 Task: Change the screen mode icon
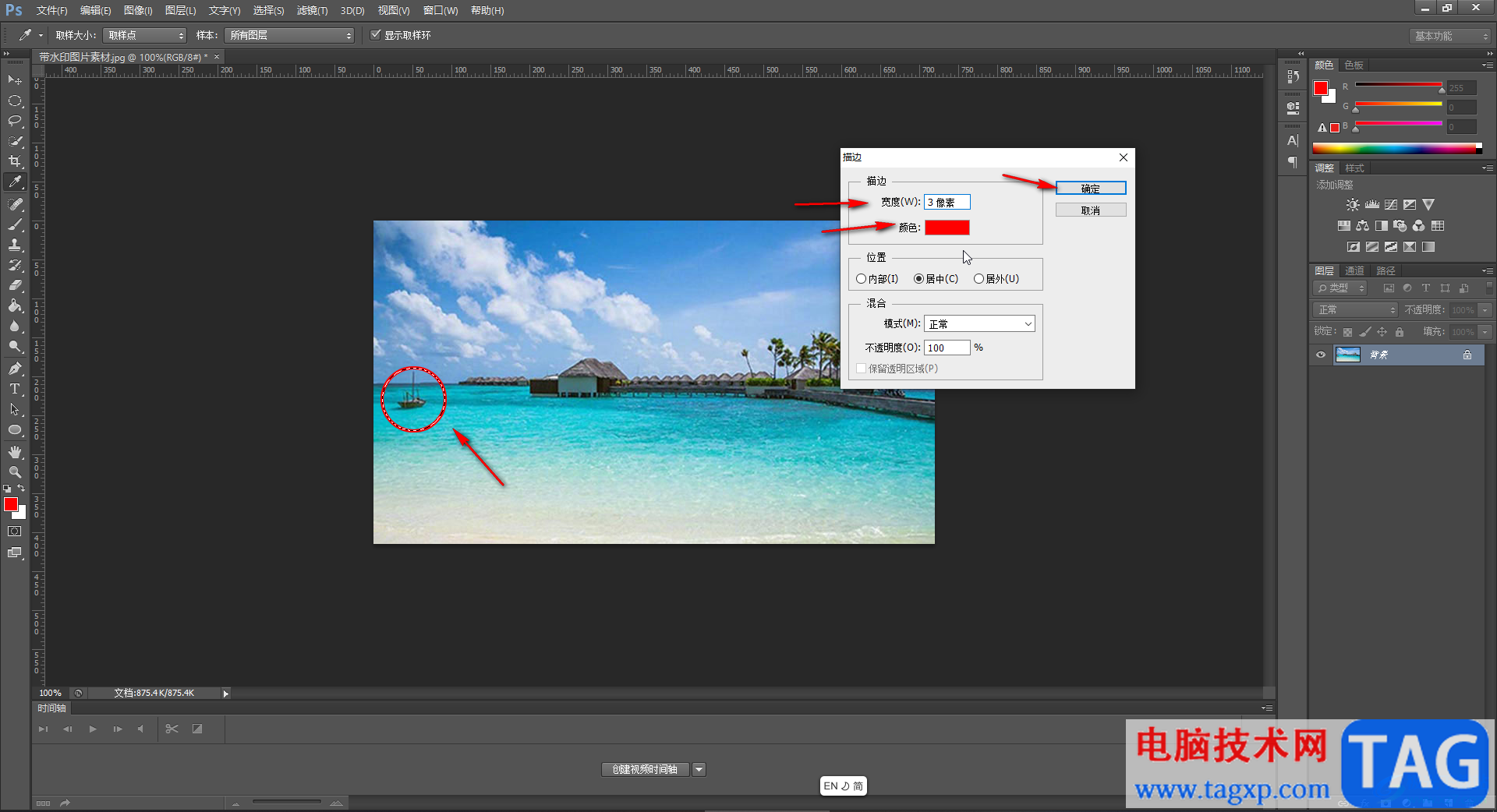(x=15, y=553)
